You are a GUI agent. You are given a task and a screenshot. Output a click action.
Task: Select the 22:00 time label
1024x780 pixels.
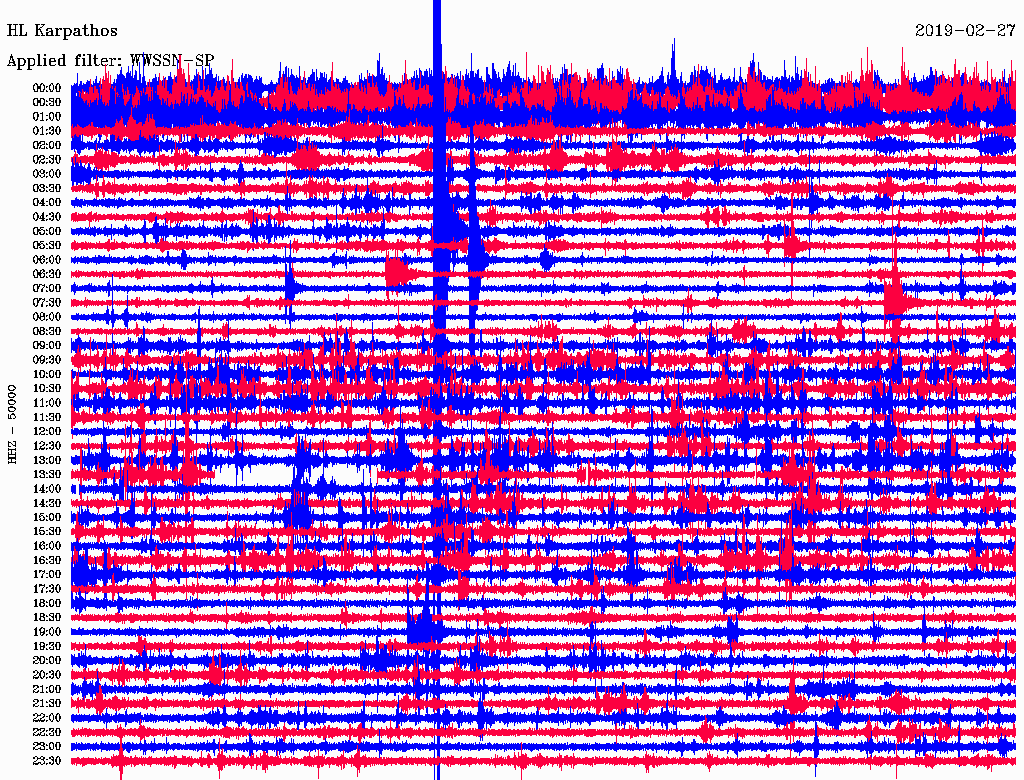(47, 718)
